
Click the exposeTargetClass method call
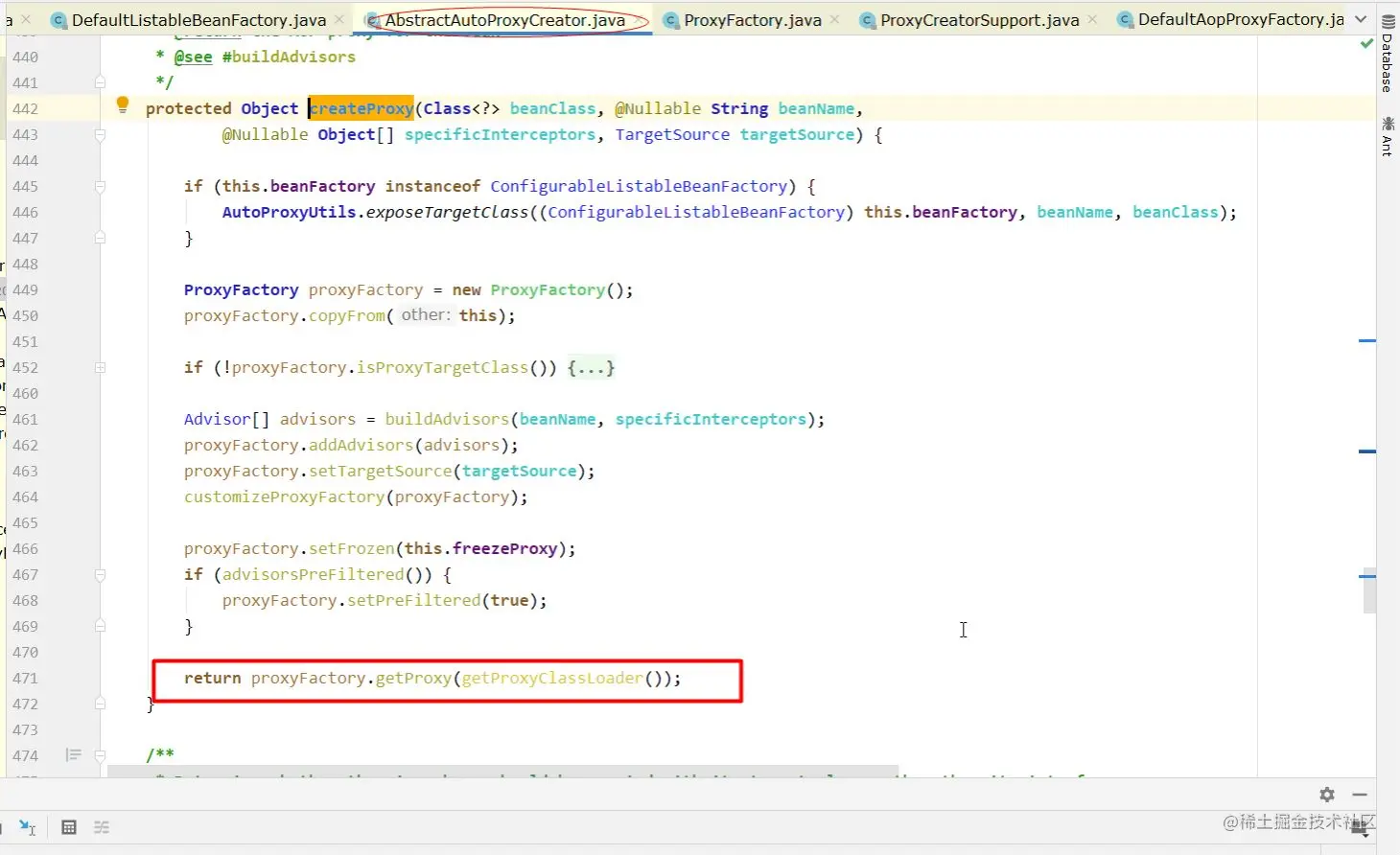(x=447, y=213)
